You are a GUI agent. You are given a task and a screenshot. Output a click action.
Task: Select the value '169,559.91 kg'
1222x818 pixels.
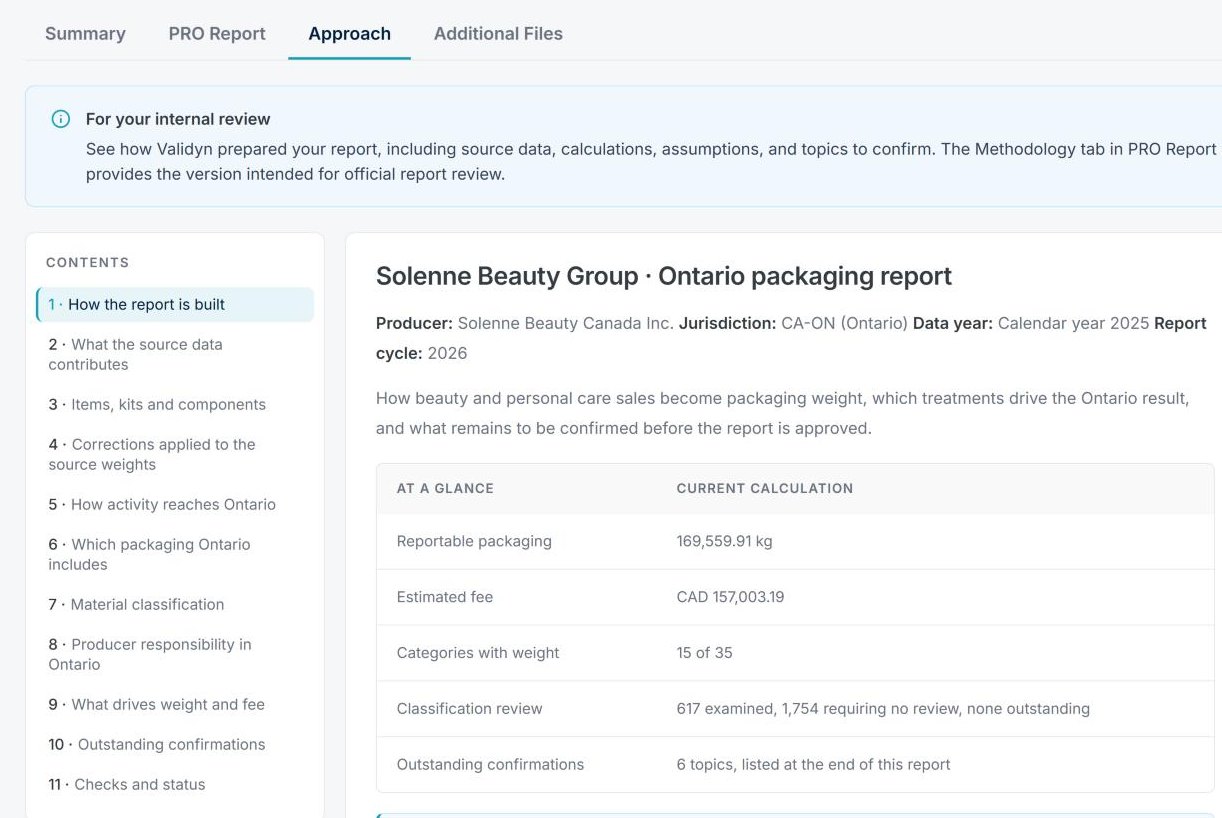(724, 541)
